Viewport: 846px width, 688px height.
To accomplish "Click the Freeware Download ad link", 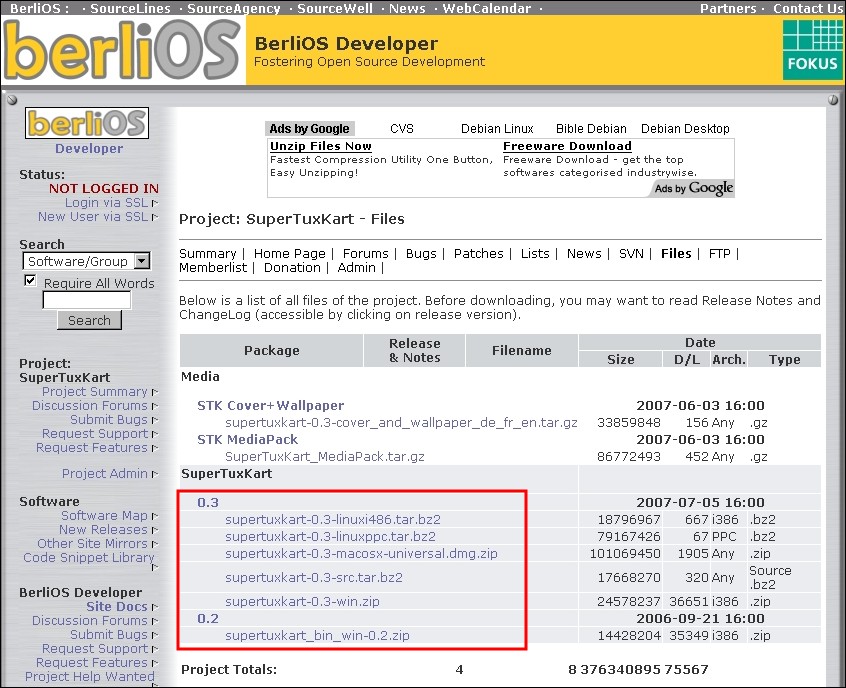I will (x=567, y=146).
